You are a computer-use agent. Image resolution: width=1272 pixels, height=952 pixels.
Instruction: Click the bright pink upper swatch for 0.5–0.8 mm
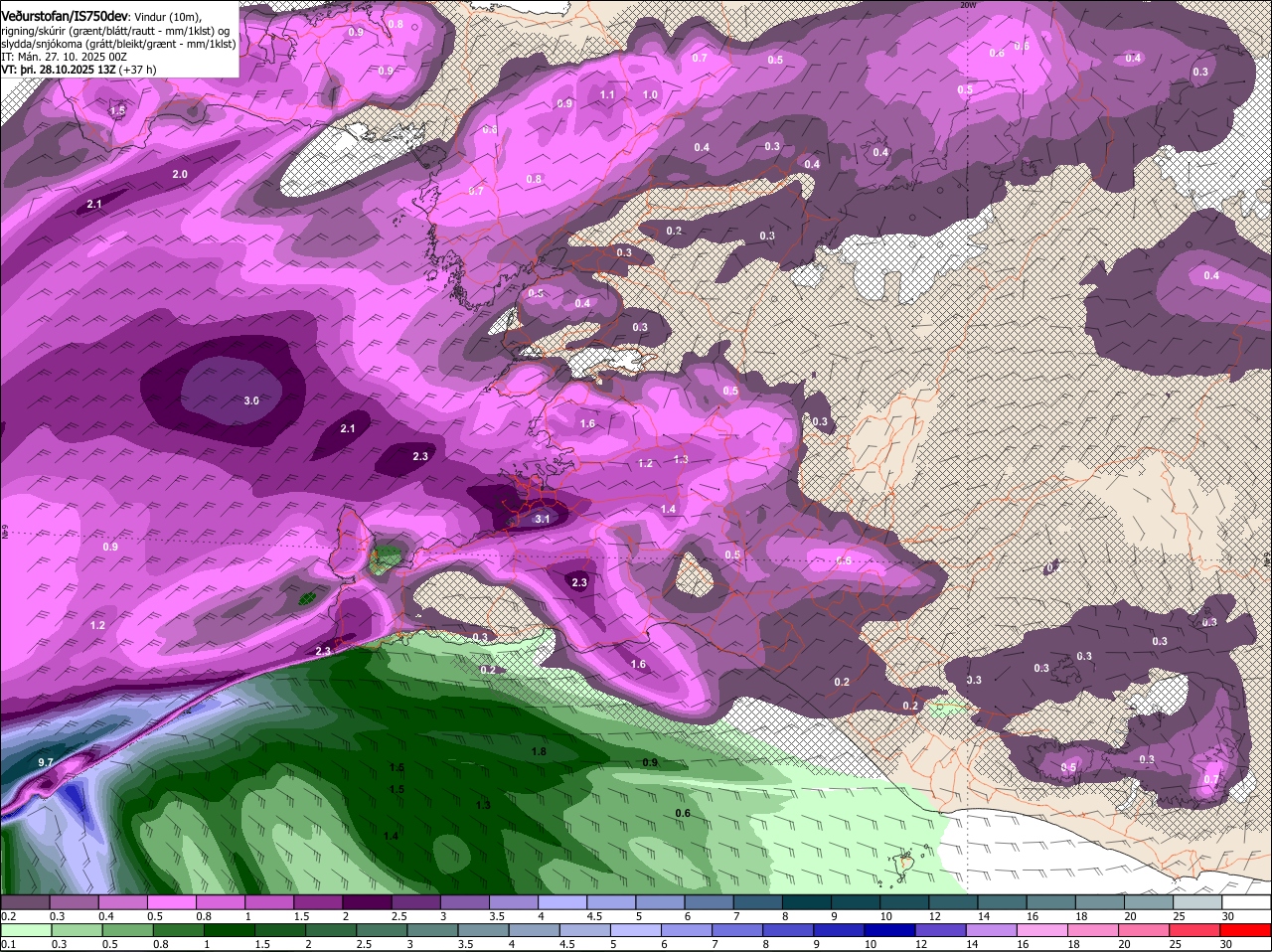(172, 902)
